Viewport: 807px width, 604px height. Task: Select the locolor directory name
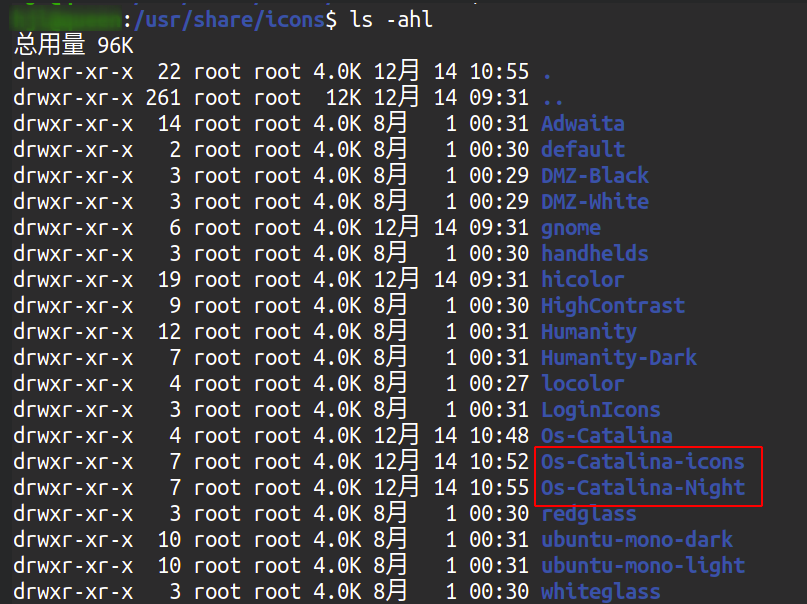[583, 383]
